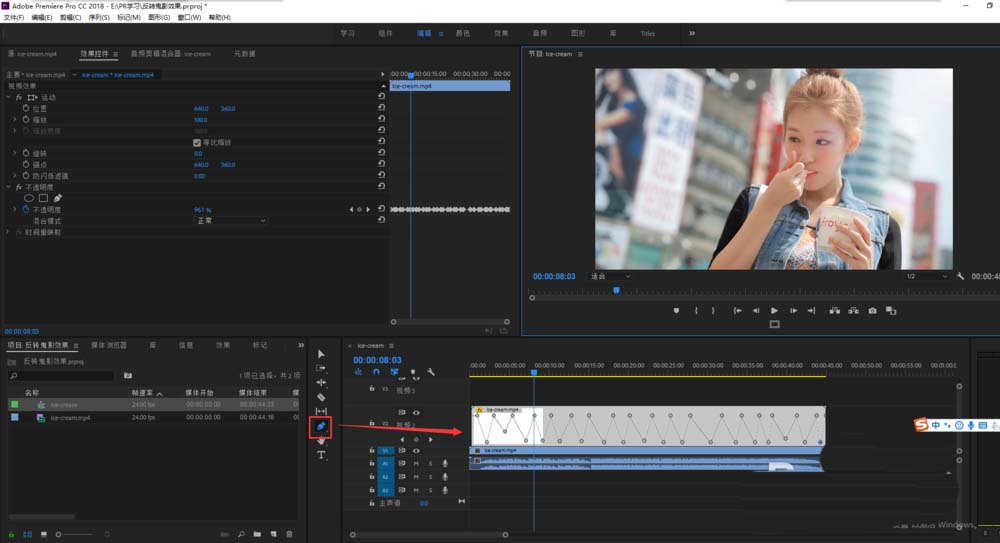Show more workspace tabs via double-chevron

pos(692,33)
